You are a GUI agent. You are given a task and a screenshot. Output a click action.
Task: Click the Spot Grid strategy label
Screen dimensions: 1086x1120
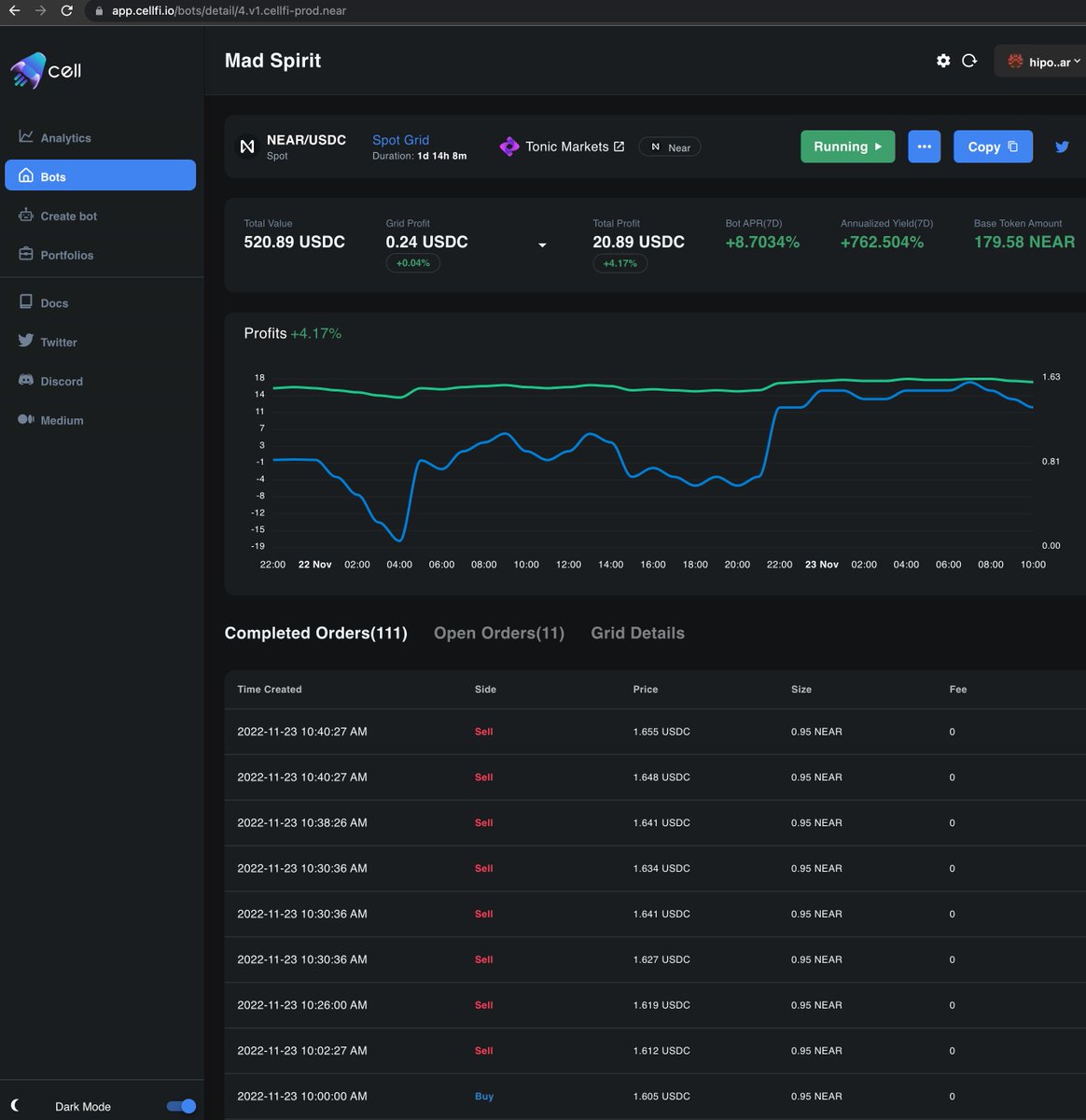400,140
